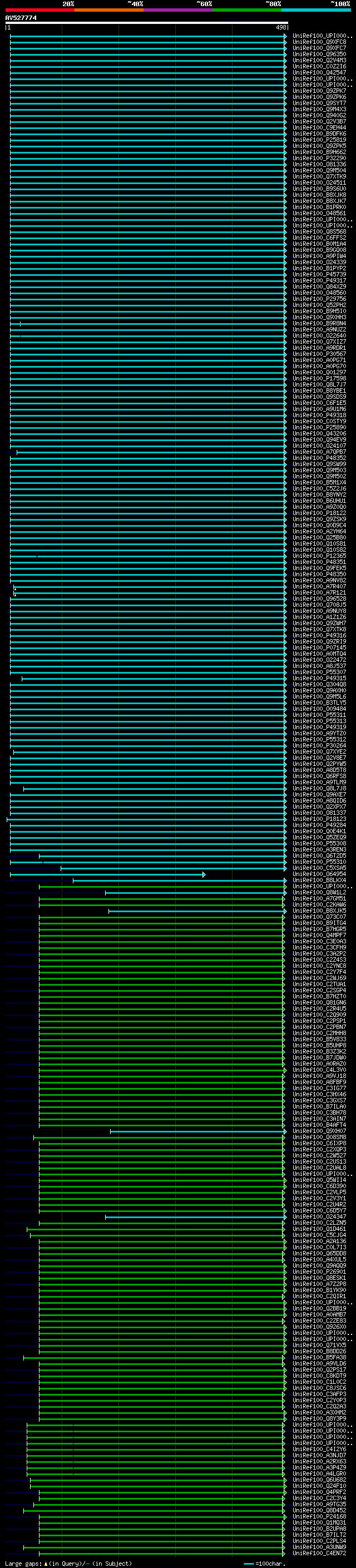The image size is (356, 1568).
Task: Click the purple ~60% identity legend bar
Action: [x=179, y=10]
